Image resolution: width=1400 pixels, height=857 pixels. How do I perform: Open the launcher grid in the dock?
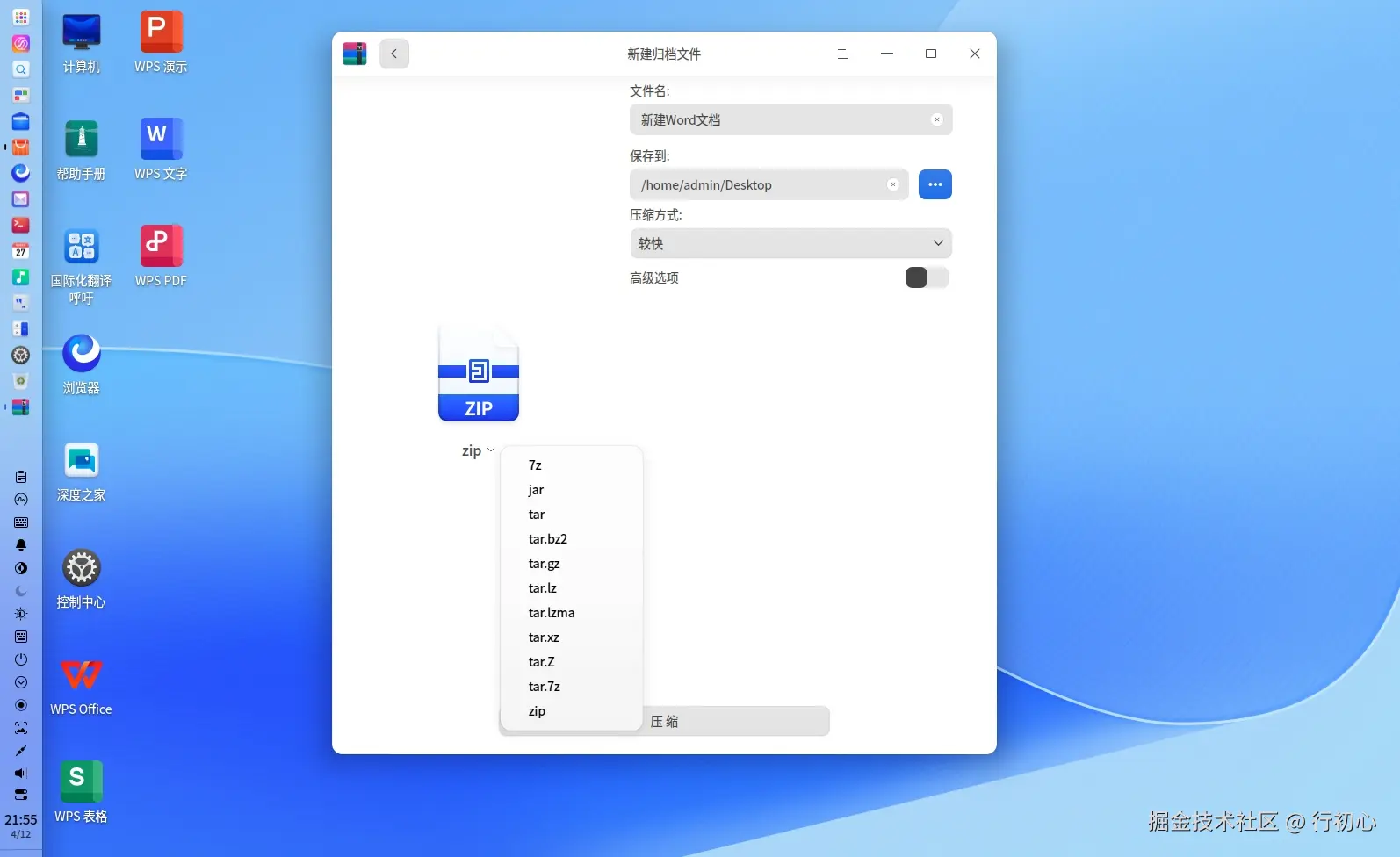coord(21,18)
